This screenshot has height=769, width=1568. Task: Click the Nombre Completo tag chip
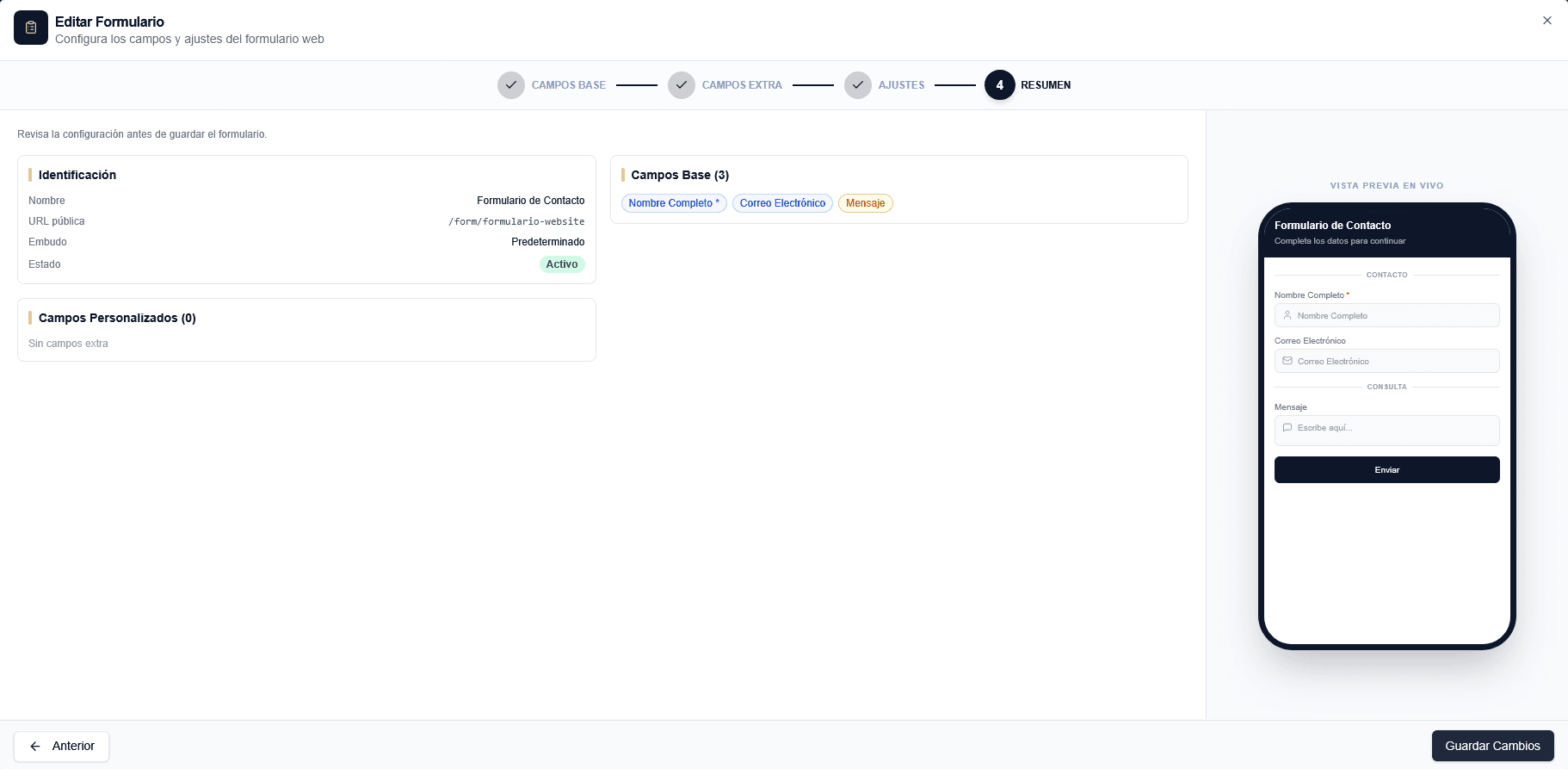674,203
